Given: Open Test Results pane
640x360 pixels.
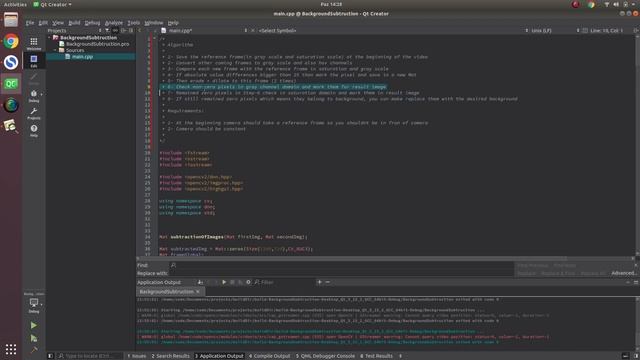Looking at the screenshot, I should 376,356.
